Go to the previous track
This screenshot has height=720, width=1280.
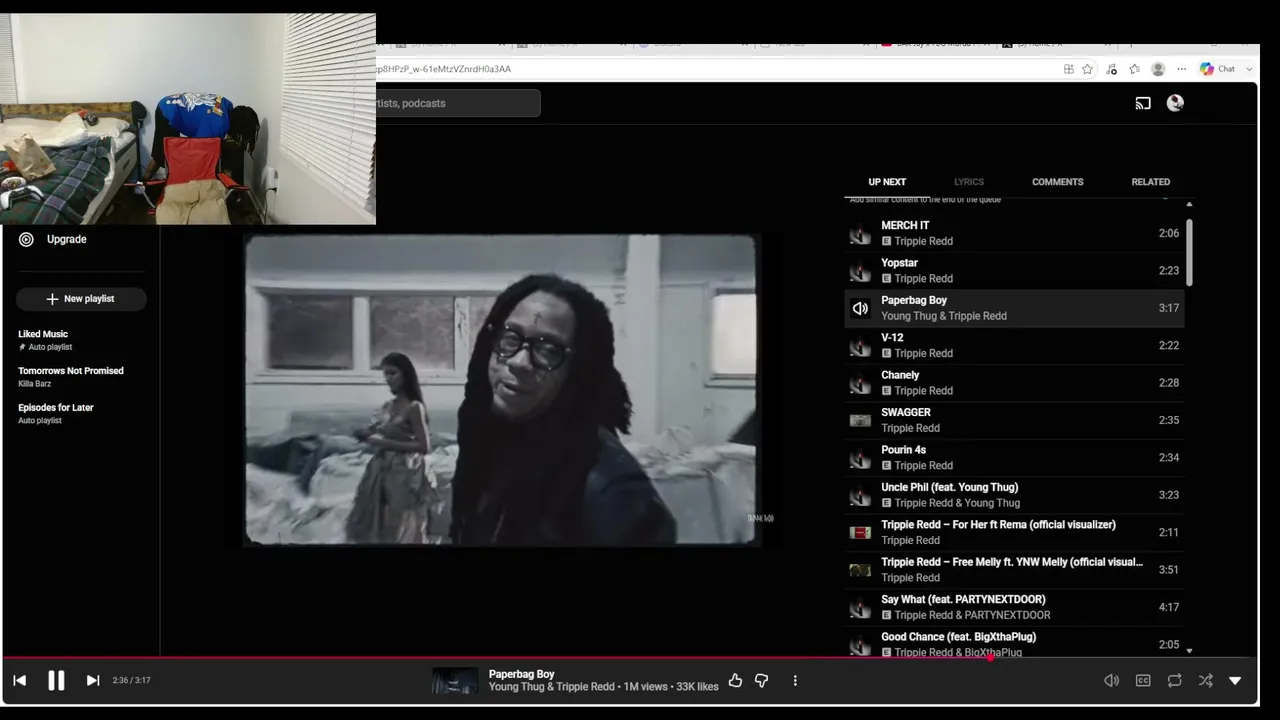(19, 680)
